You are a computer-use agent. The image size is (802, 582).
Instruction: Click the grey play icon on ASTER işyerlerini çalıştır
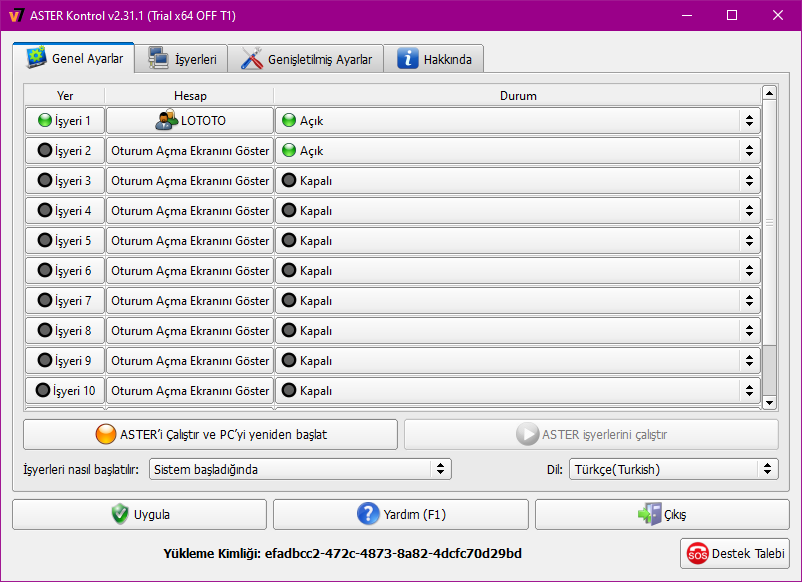(527, 434)
